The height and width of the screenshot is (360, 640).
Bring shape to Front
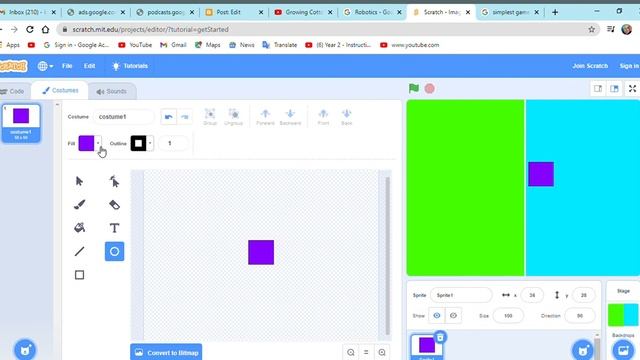[323, 117]
